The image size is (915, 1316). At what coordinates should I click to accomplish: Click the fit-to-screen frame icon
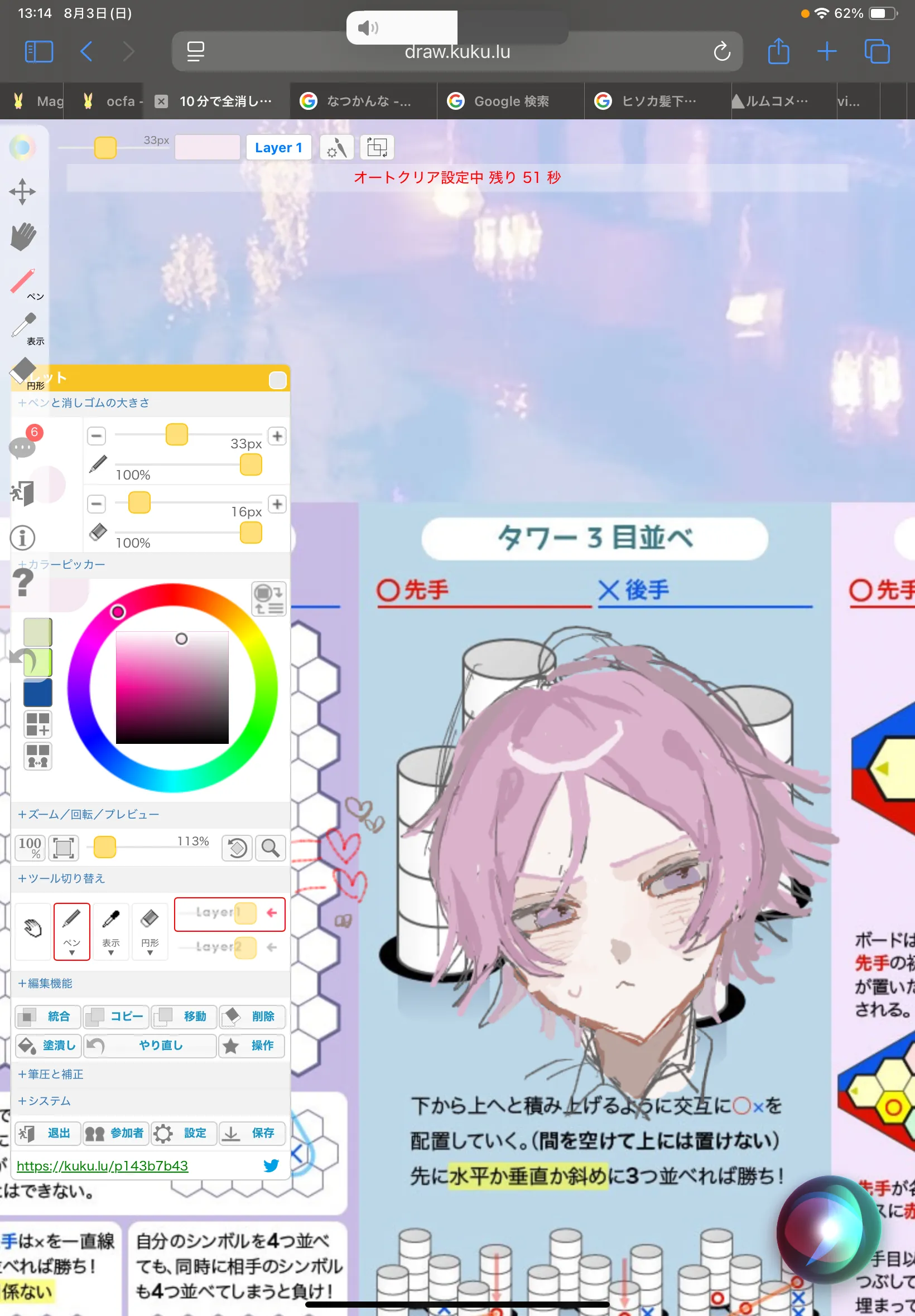click(x=63, y=848)
